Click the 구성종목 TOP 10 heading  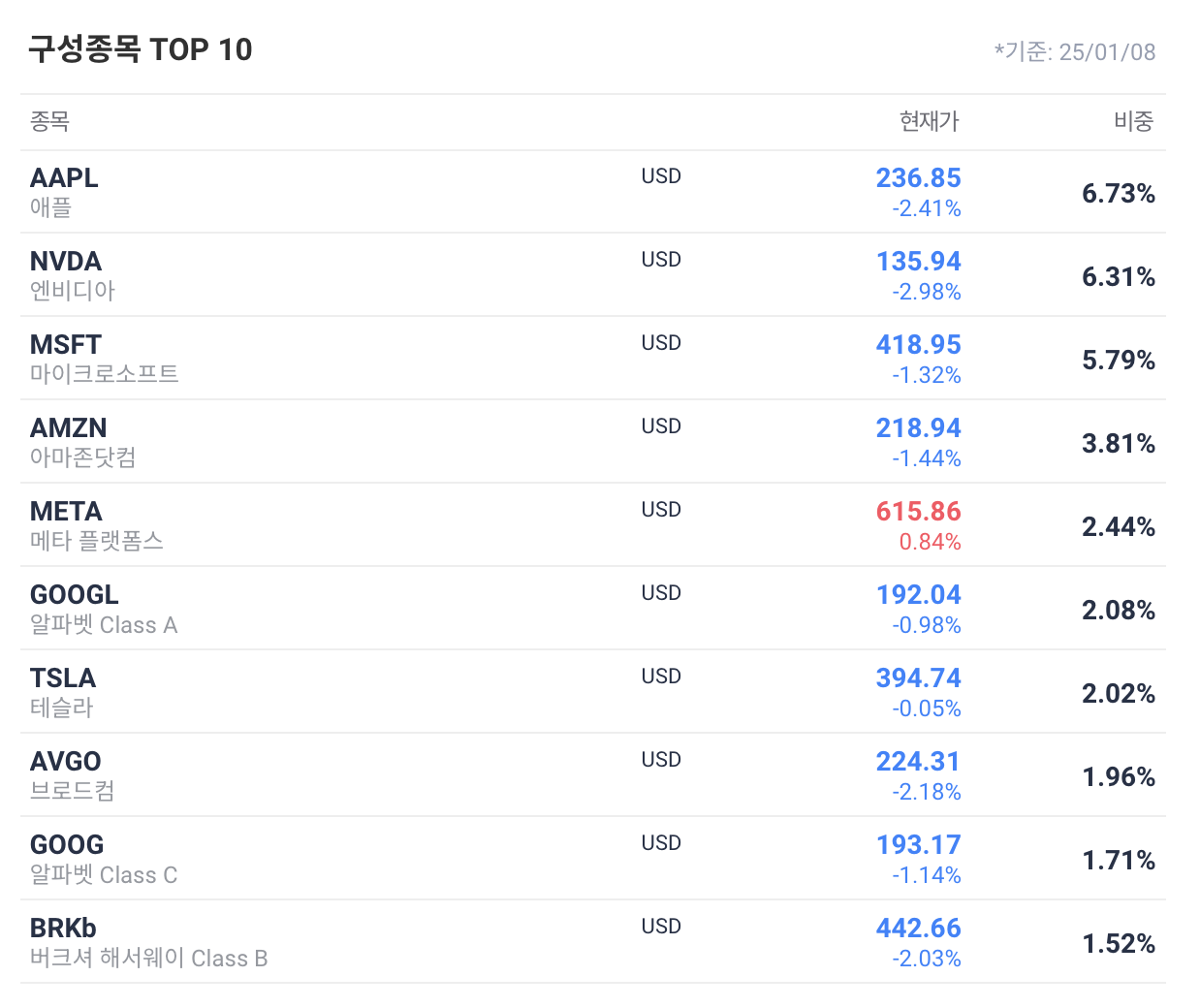[x=141, y=49]
